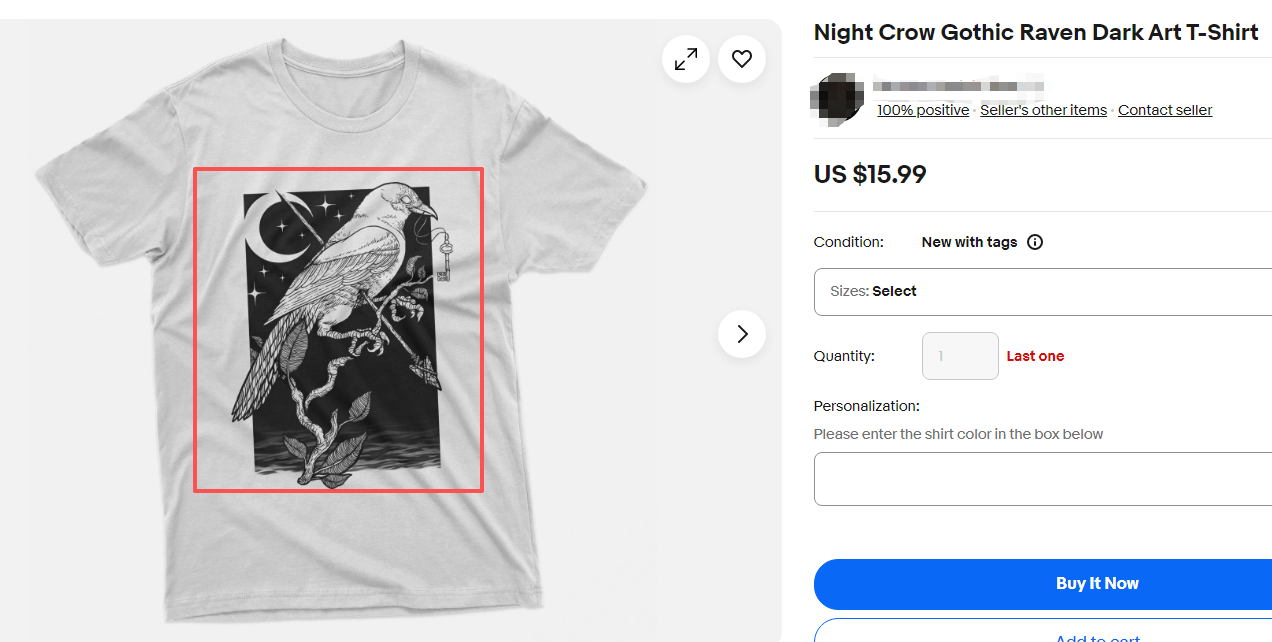Click the Add to cart button
Image resolution: width=1272 pixels, height=642 pixels.
click(1042, 634)
